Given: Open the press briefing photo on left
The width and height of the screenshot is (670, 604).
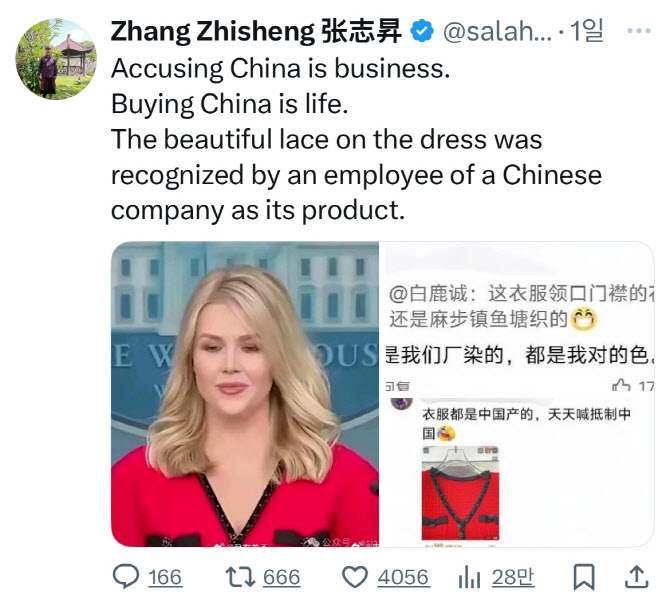Looking at the screenshot, I should click(245, 394).
